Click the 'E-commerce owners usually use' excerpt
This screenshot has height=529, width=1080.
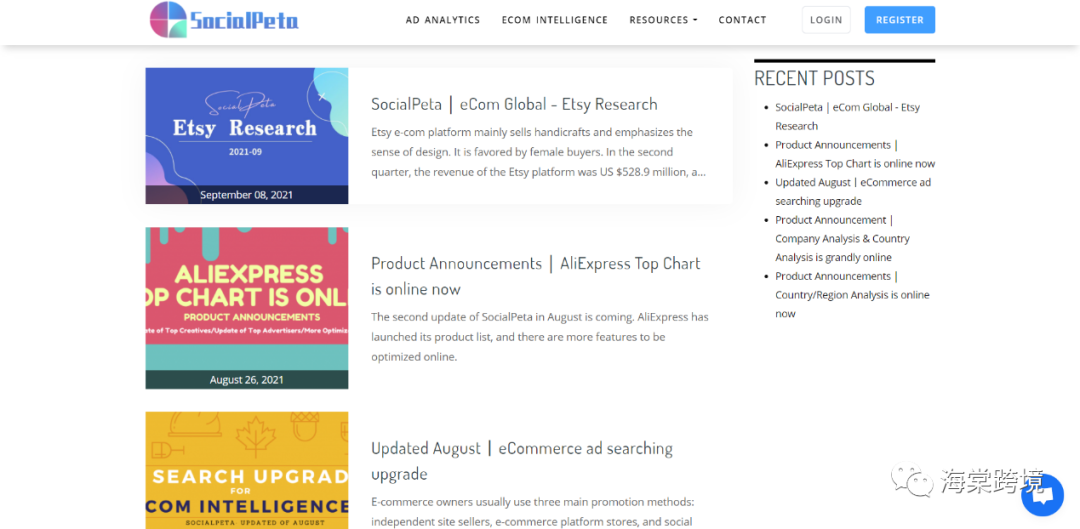coord(532,512)
